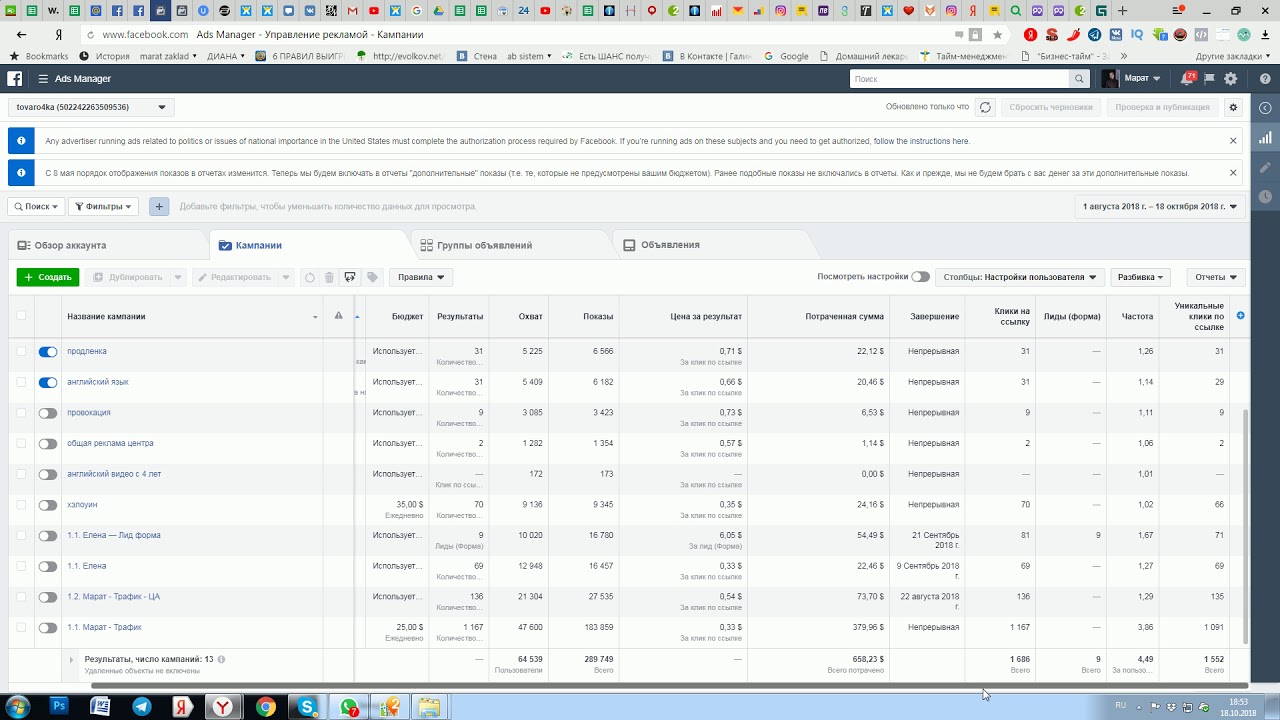Click the help question mark icon
This screenshot has height=720, width=1280.
[x=1265, y=78]
